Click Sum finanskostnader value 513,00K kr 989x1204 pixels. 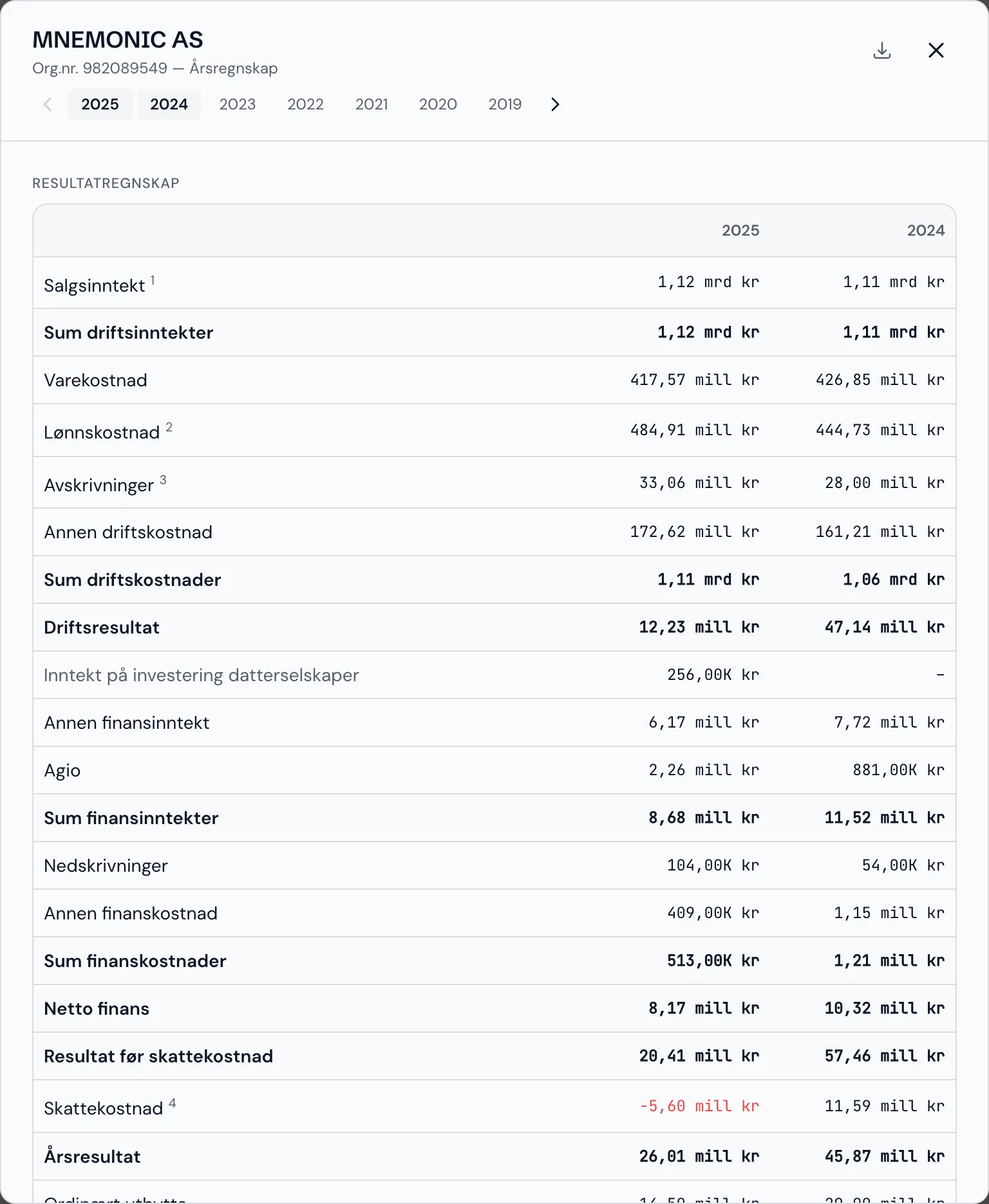point(713,961)
